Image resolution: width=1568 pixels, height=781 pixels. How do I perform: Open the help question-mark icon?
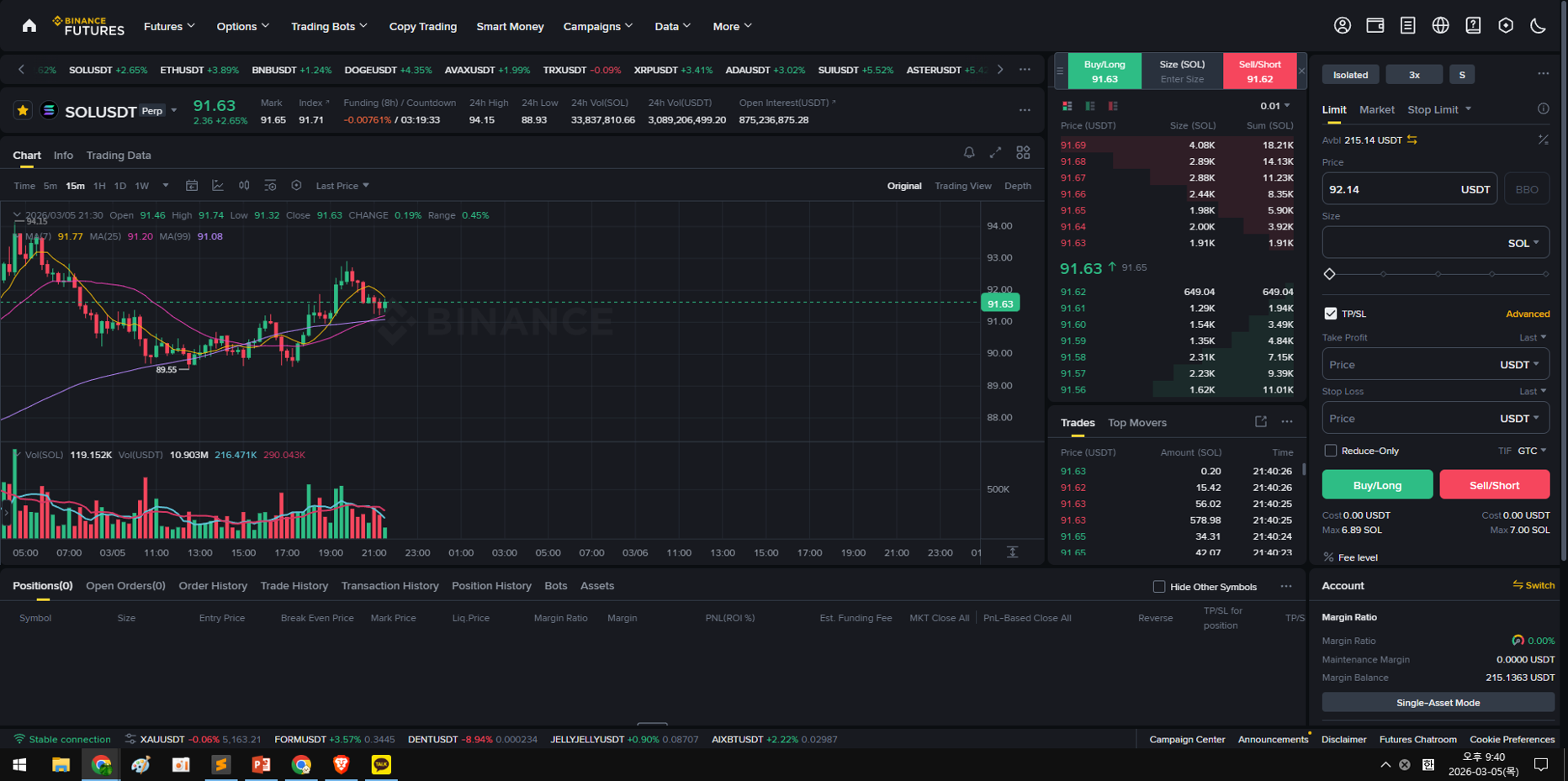tap(1473, 25)
